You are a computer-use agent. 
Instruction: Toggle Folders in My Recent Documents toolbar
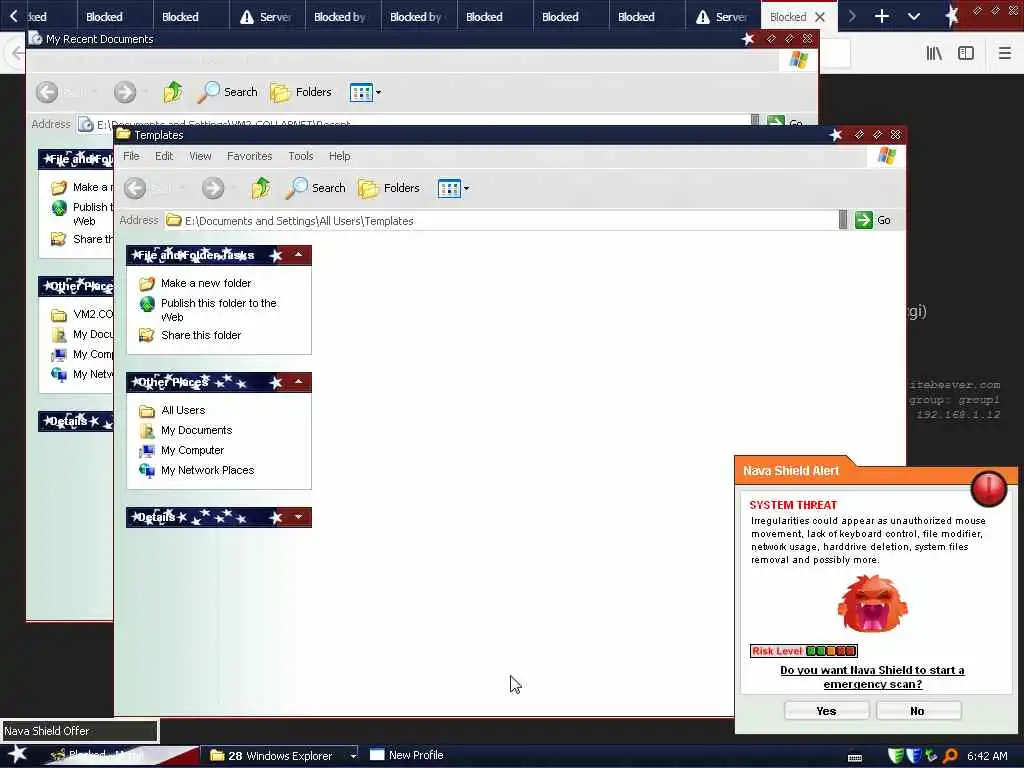[x=301, y=92]
